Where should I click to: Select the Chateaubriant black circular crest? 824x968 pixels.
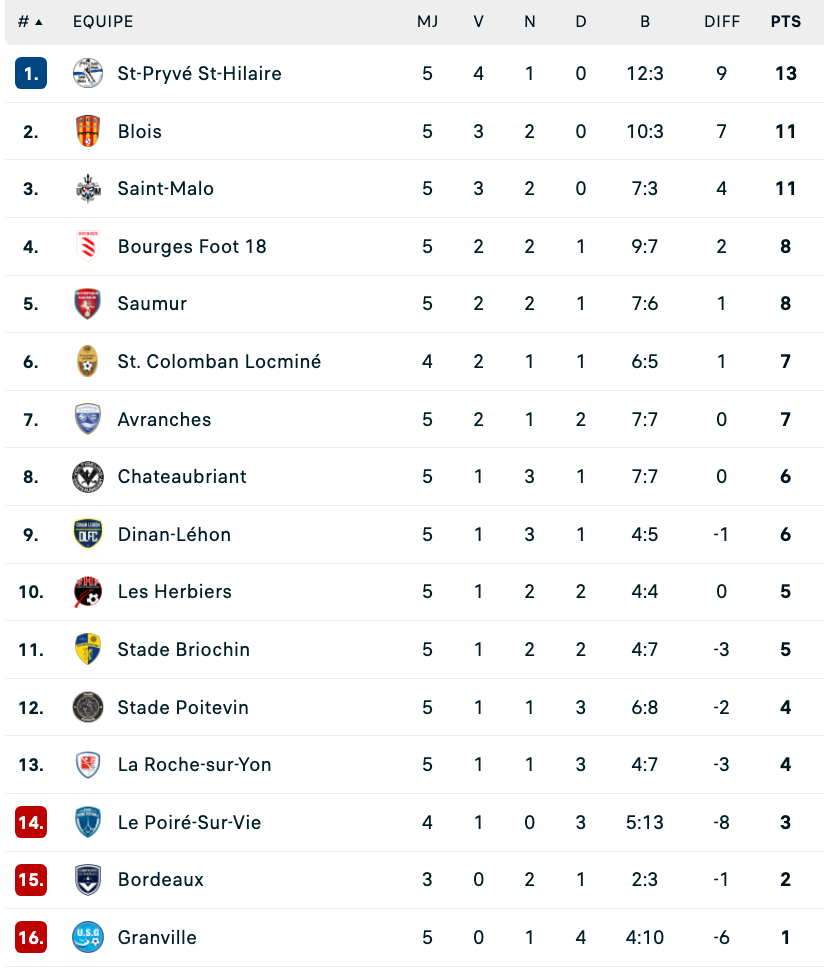88,477
